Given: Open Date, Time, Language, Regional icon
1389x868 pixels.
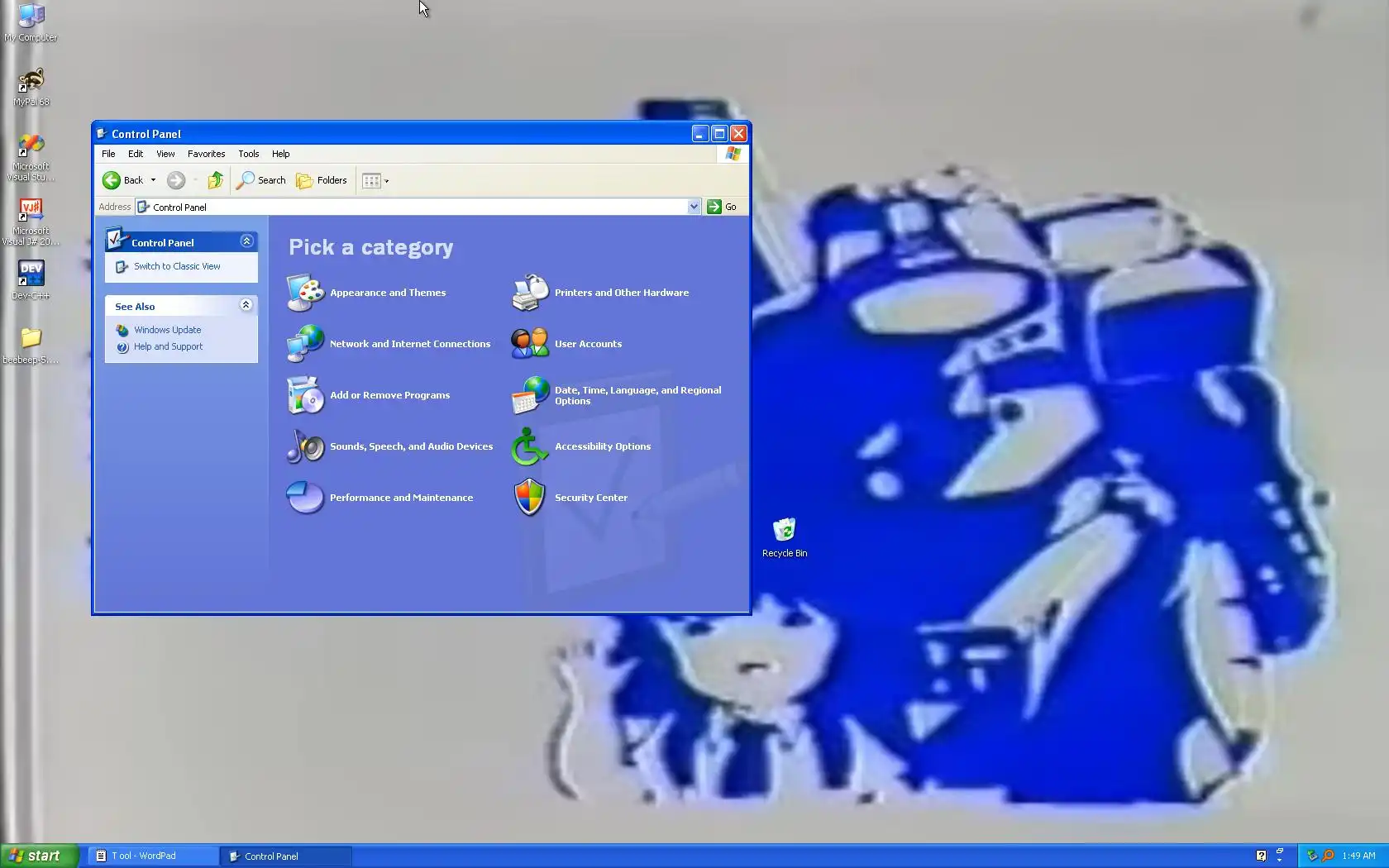Looking at the screenshot, I should coord(530,395).
